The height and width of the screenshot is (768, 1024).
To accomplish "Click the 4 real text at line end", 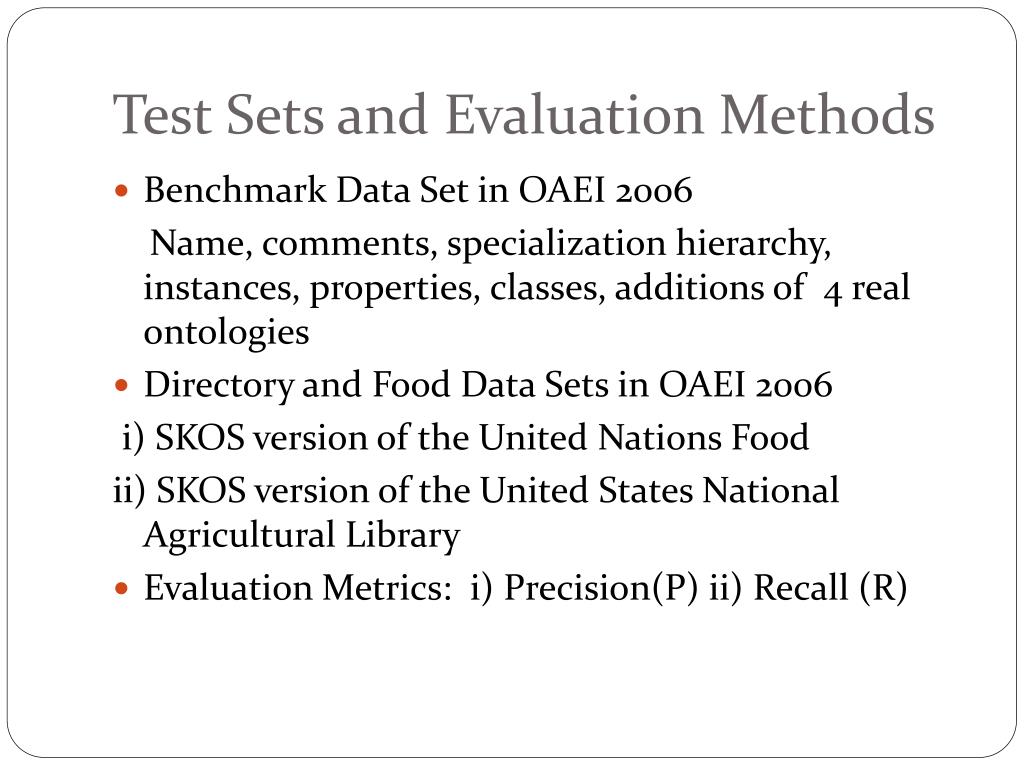I will point(867,288).
